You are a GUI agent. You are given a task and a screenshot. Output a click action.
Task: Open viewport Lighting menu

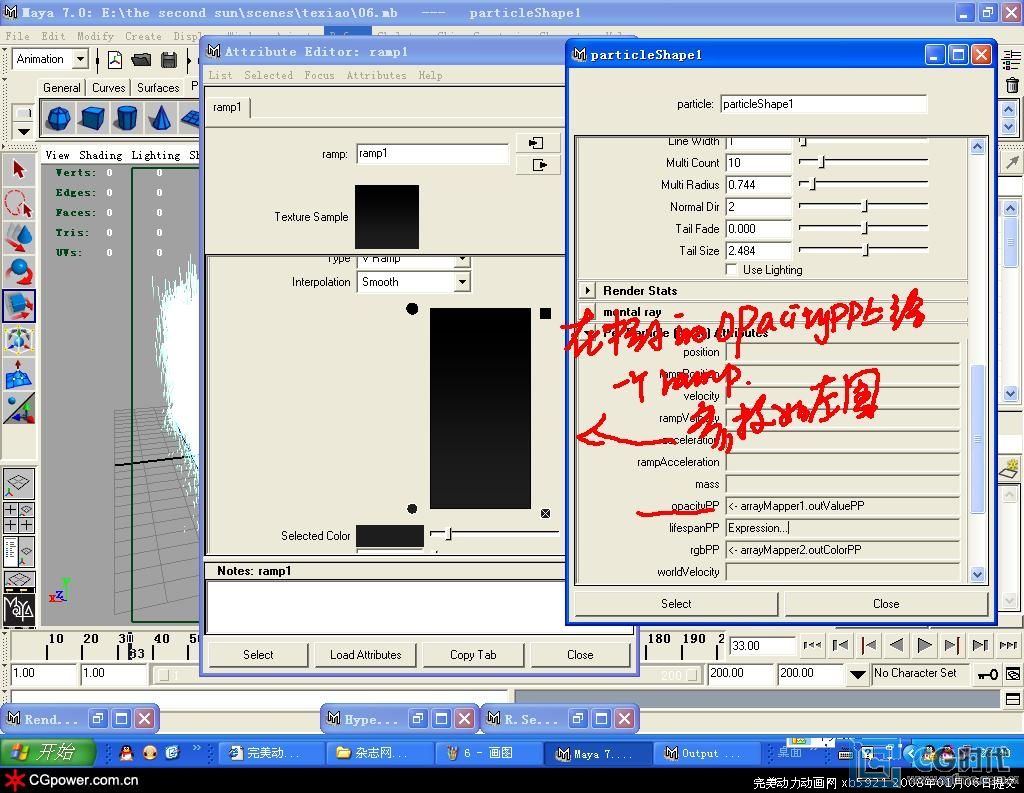[155, 155]
